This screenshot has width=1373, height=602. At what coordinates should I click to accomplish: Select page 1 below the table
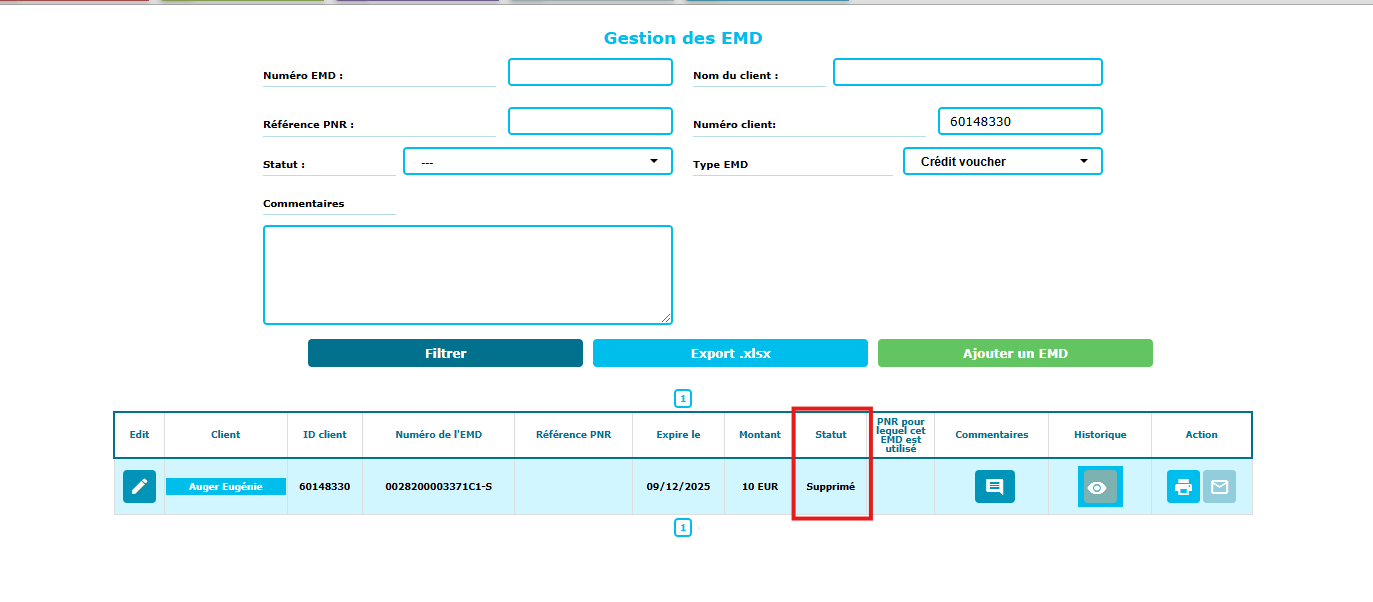click(x=683, y=527)
